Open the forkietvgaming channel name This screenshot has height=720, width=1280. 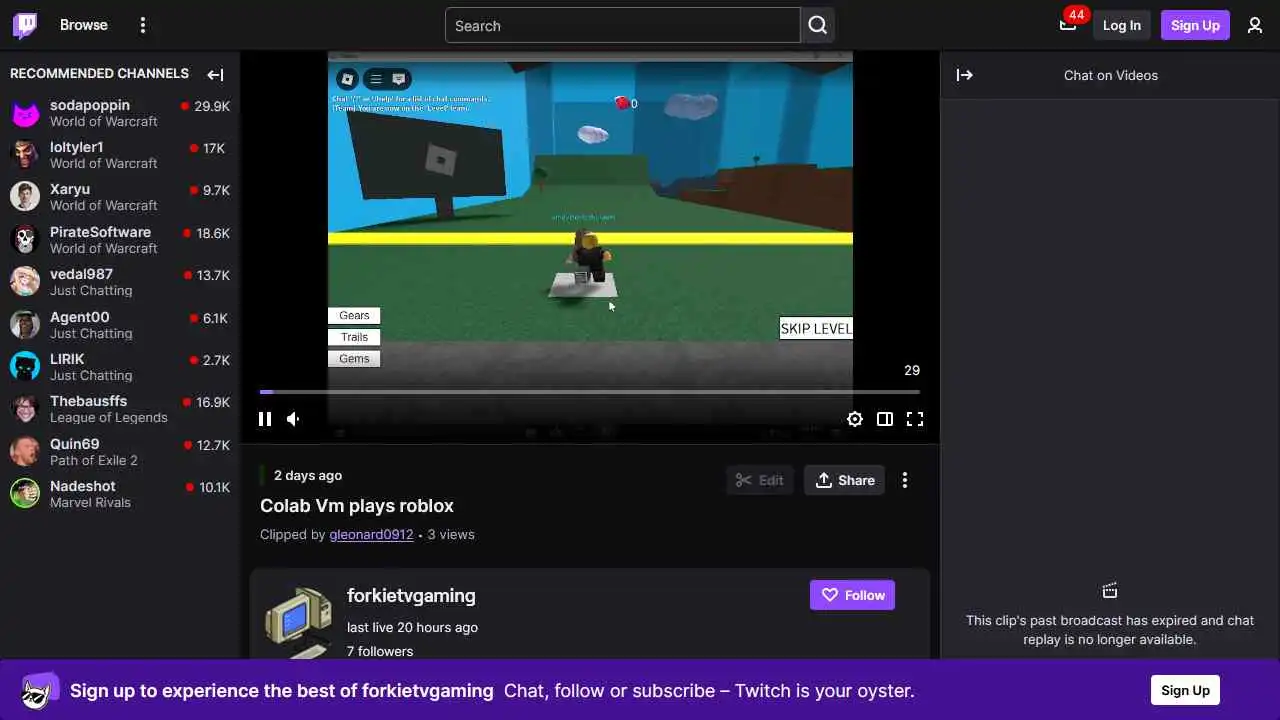(411, 595)
